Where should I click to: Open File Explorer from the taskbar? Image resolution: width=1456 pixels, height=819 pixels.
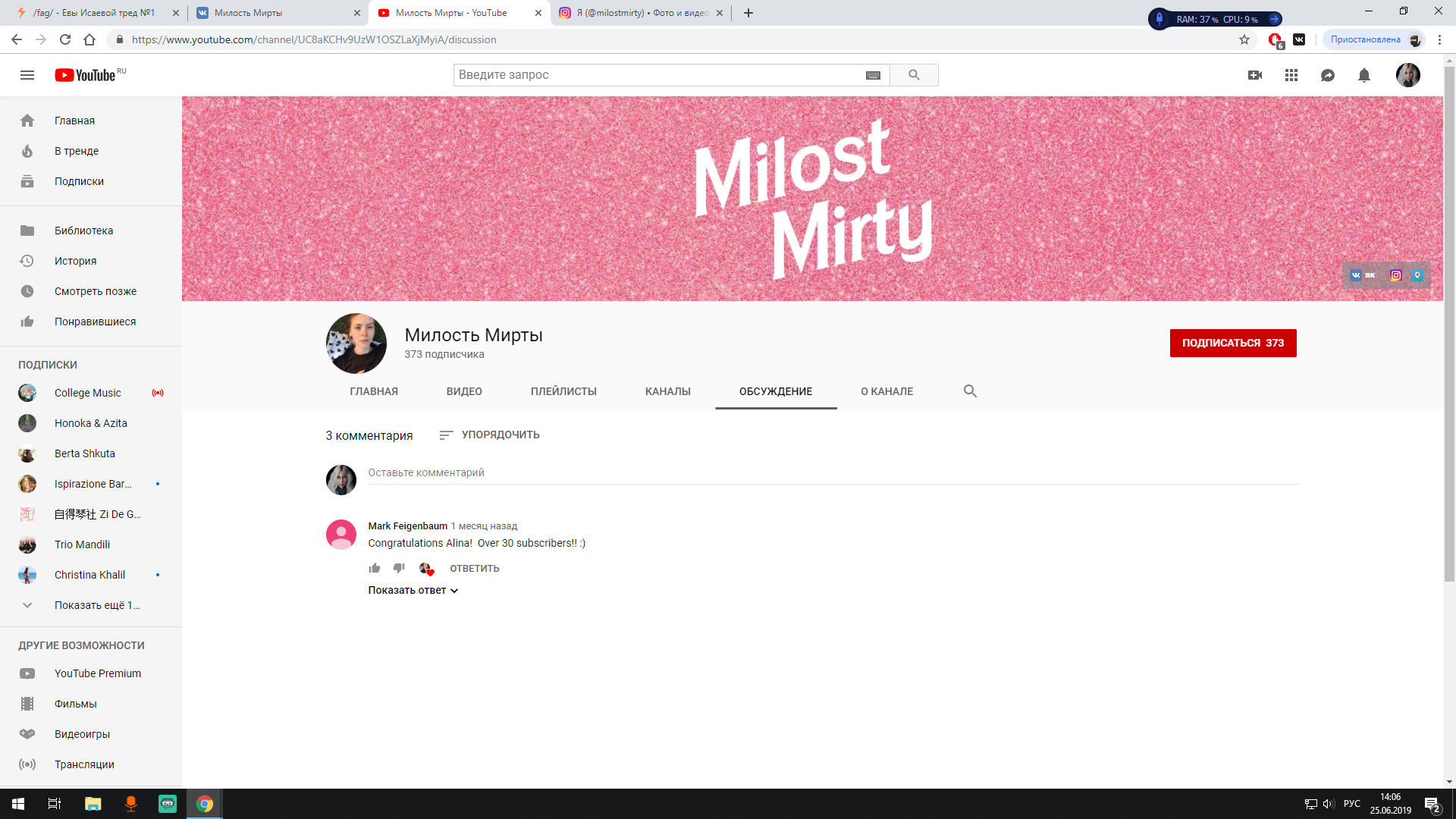pyautogui.click(x=93, y=804)
